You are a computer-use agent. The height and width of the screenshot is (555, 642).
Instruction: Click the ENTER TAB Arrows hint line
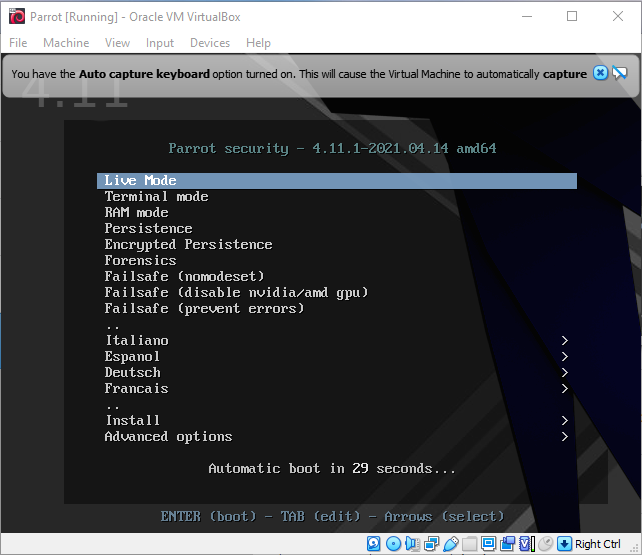click(332, 517)
